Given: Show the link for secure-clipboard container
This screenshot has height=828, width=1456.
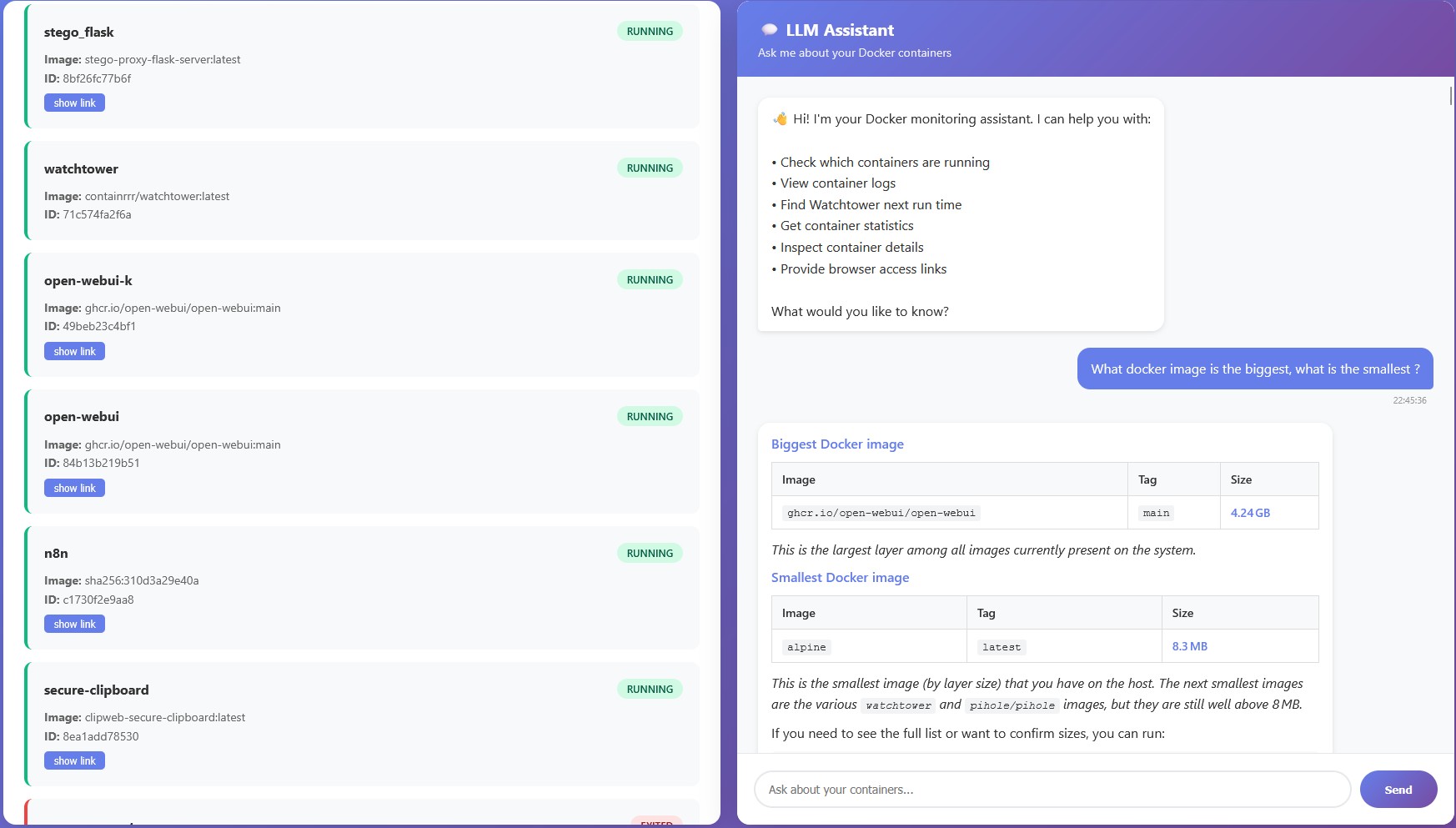Looking at the screenshot, I should (74, 761).
